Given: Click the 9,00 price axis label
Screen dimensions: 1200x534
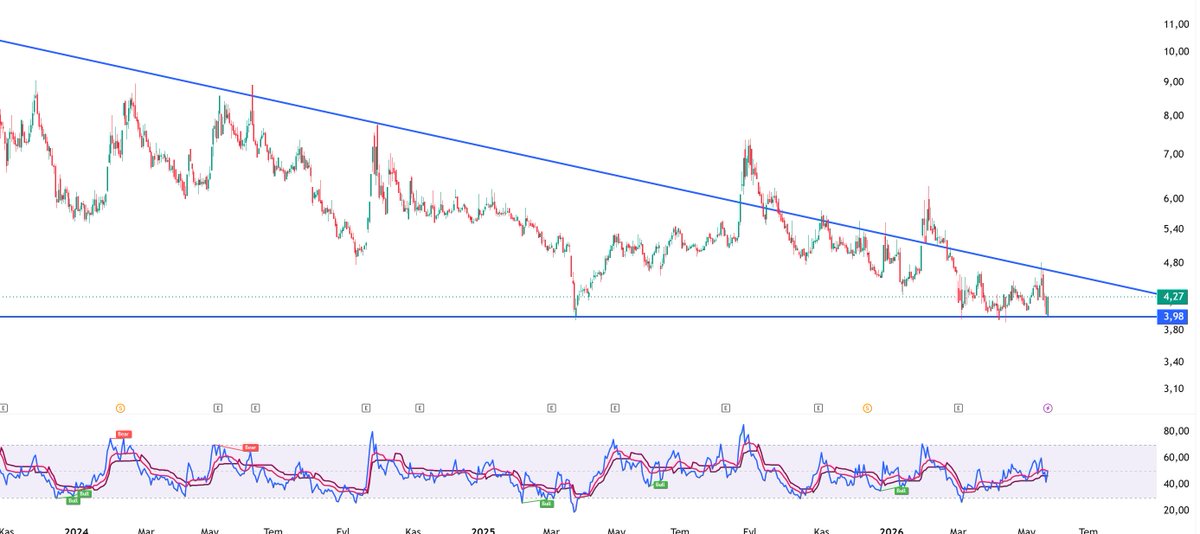Looking at the screenshot, I should coord(1175,82).
